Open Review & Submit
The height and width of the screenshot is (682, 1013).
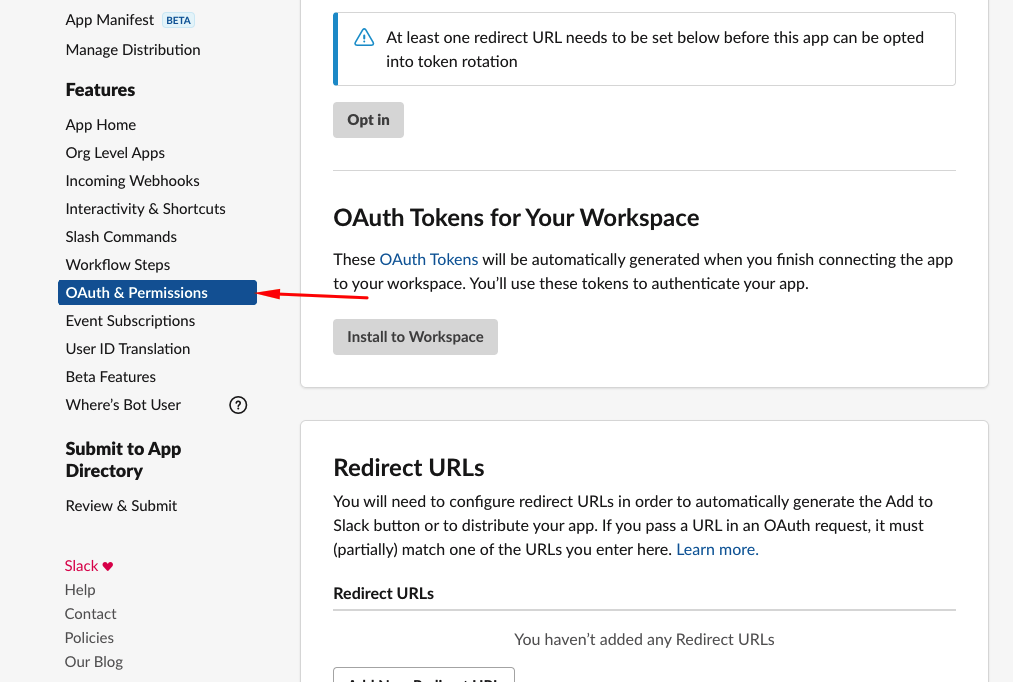click(121, 505)
